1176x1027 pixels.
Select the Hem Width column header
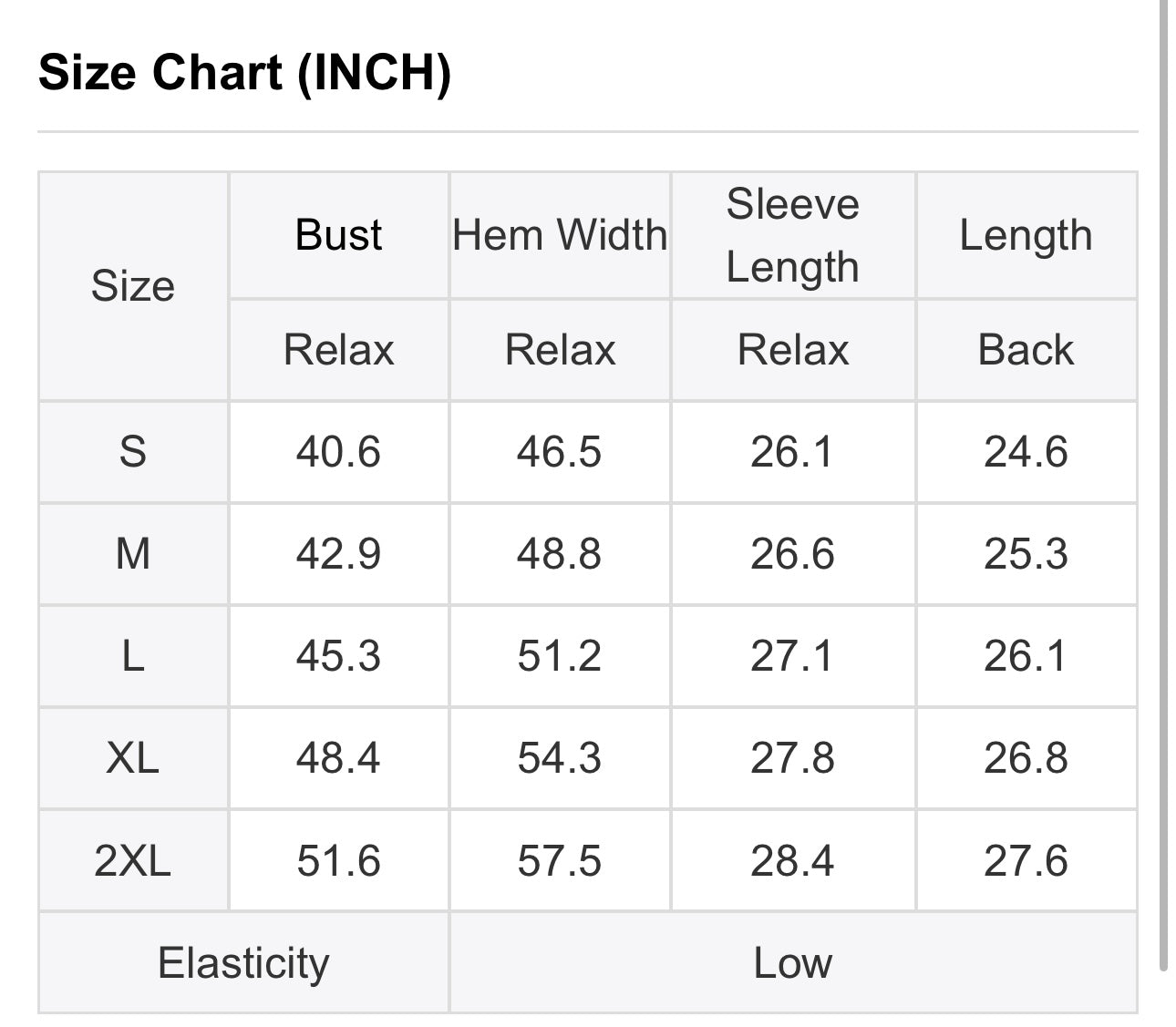[x=560, y=235]
